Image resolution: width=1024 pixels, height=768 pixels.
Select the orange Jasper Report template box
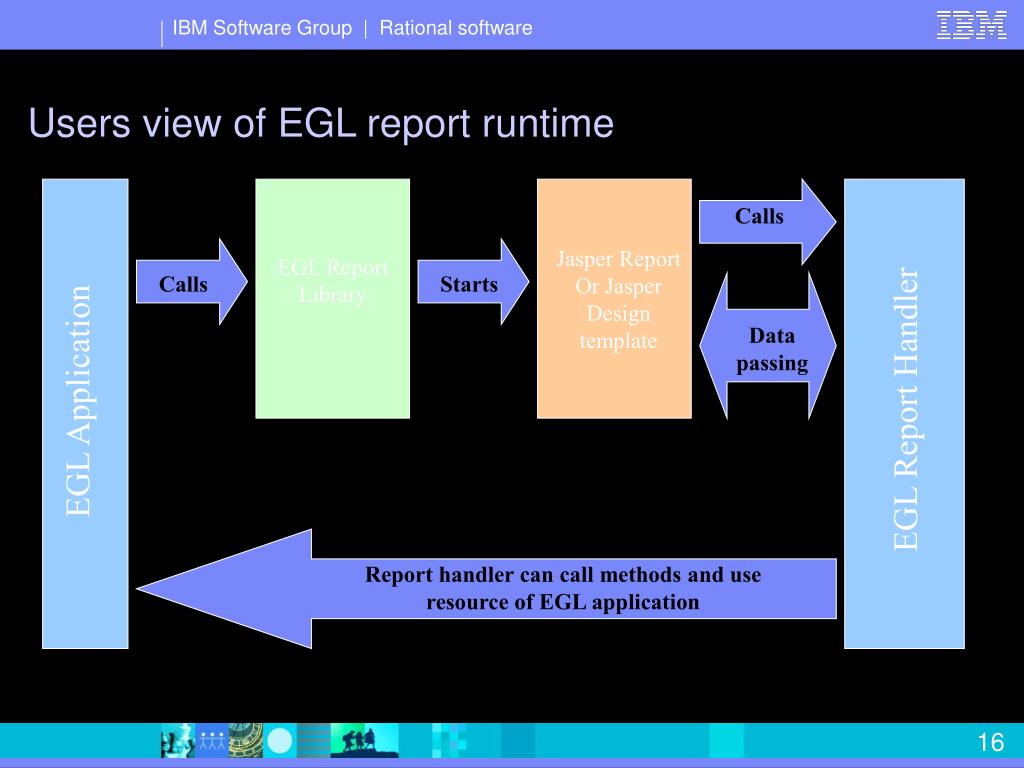(x=614, y=298)
